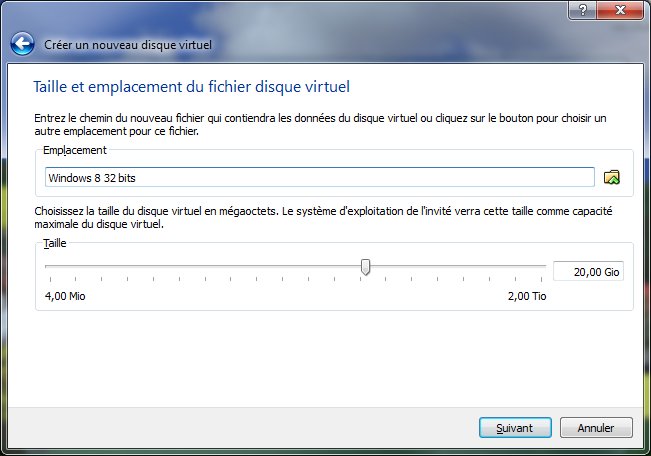Close the virtual disk wizard window

(x=620, y=10)
